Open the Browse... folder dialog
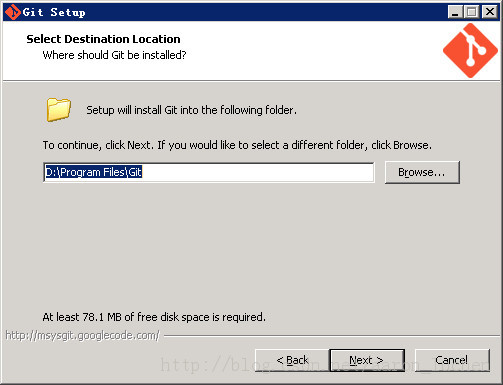This screenshot has height=385, width=503. pos(422,172)
